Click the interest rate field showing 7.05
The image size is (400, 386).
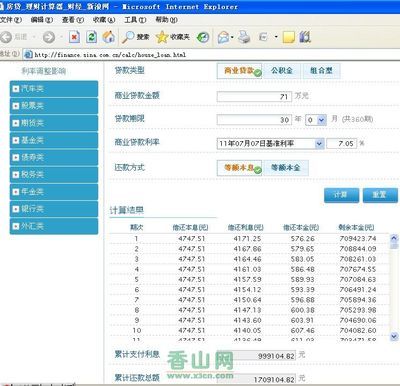tap(342, 144)
